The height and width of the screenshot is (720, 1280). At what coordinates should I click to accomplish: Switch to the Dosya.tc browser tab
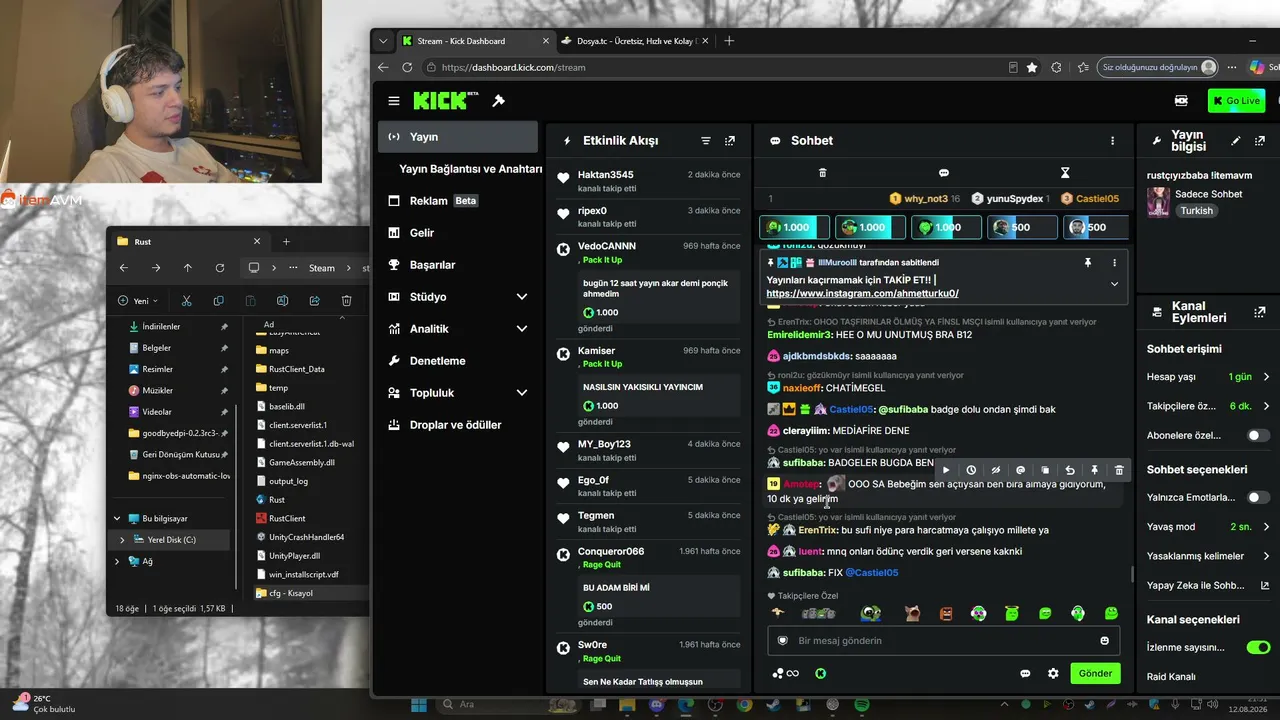click(633, 41)
